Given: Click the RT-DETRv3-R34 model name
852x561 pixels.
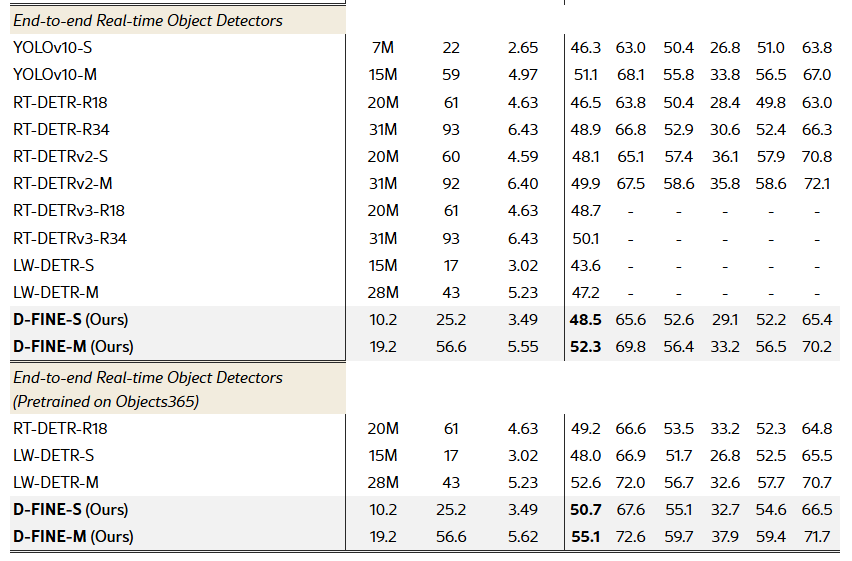Looking at the screenshot, I should 70,239.
